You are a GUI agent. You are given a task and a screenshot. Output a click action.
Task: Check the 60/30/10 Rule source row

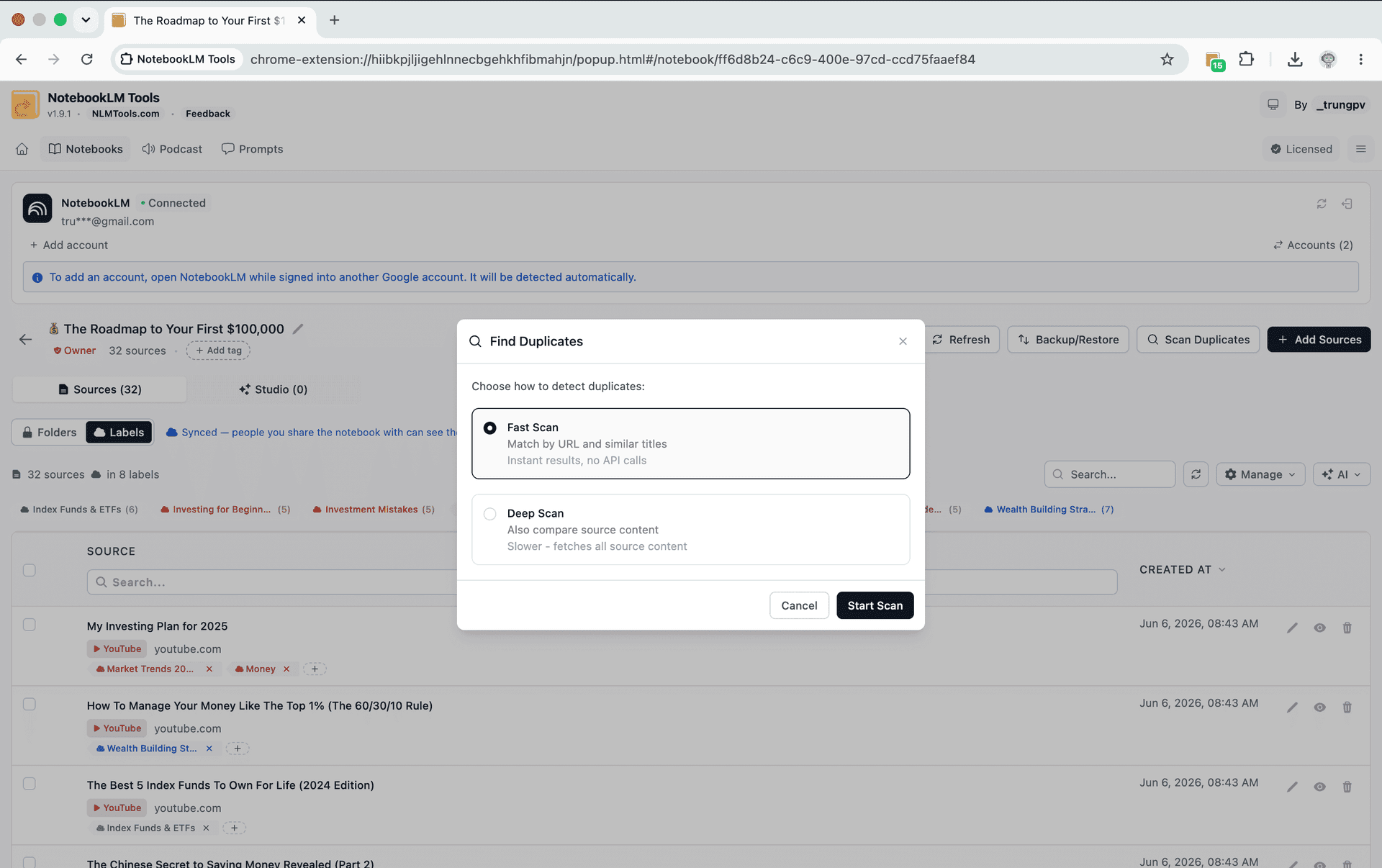(30, 704)
